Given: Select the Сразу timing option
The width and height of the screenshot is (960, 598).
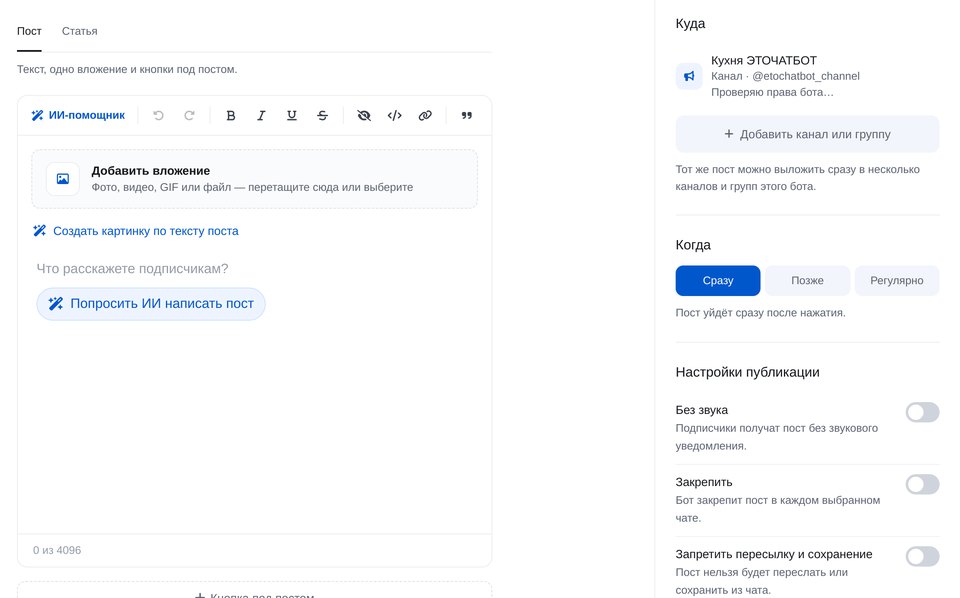Looking at the screenshot, I should (718, 280).
